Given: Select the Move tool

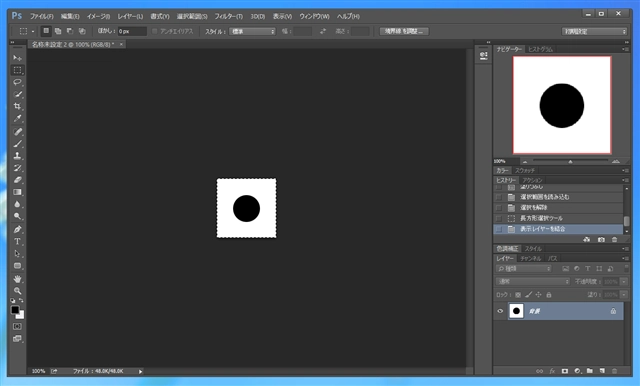Looking at the screenshot, I should pyautogui.click(x=17, y=58).
